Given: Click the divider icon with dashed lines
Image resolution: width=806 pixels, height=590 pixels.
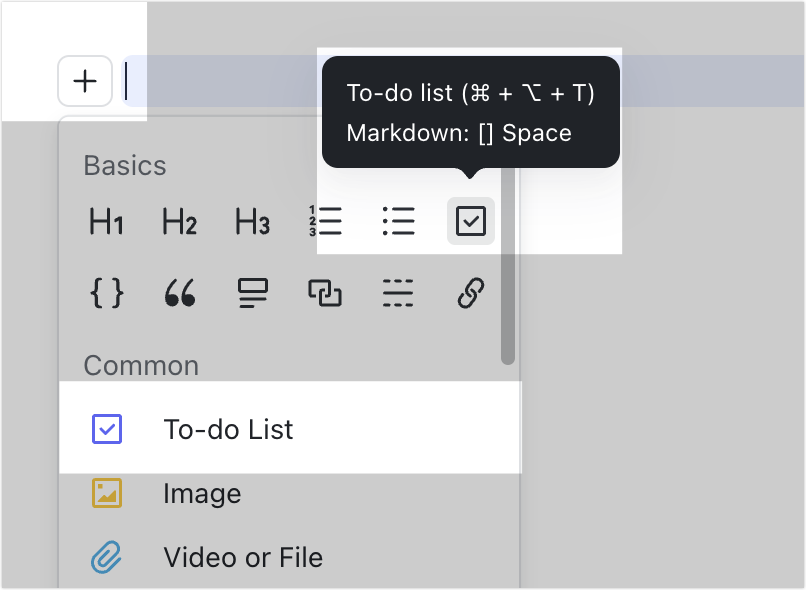Looking at the screenshot, I should [398, 293].
